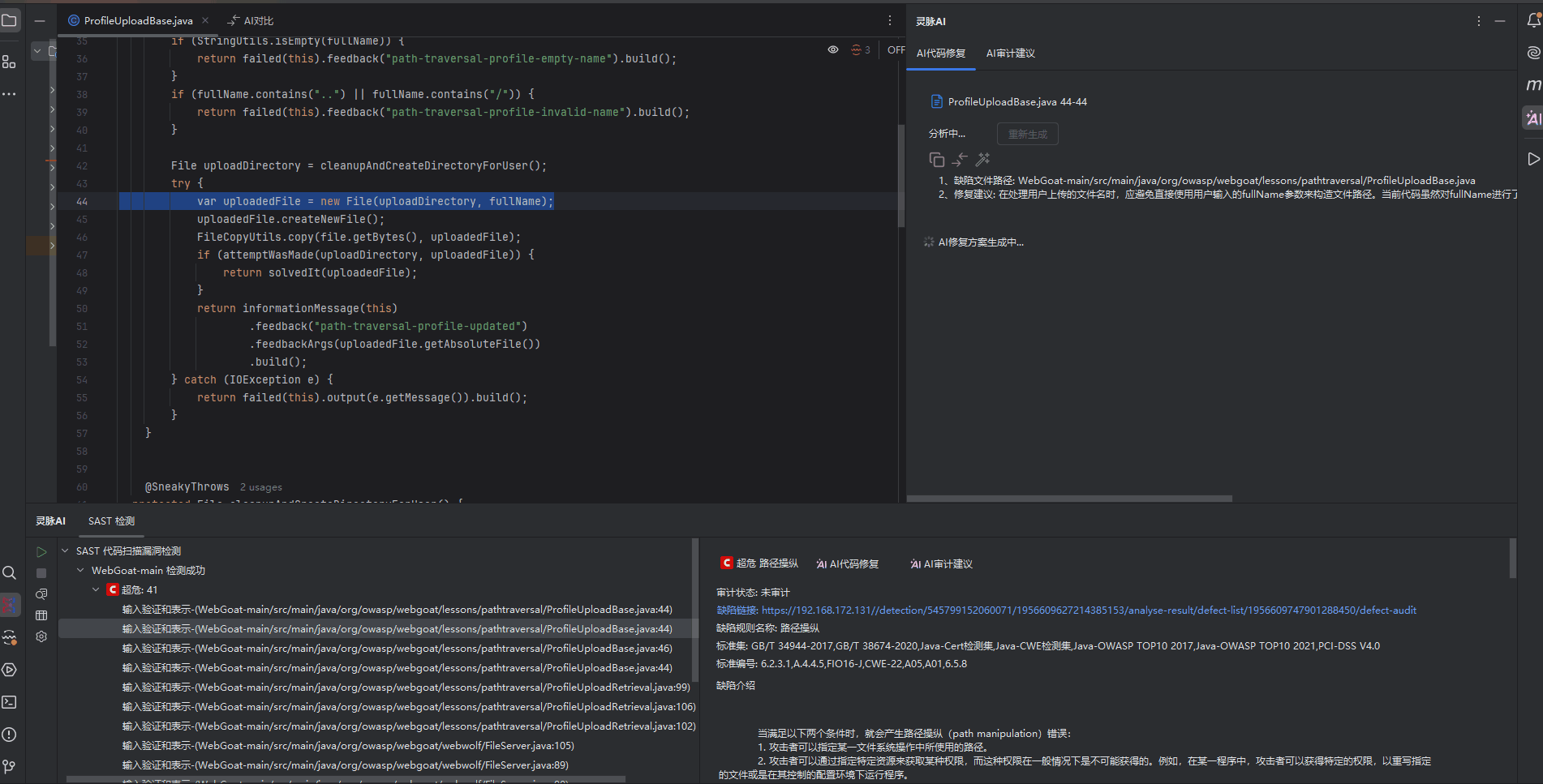
Task: Open the editor tabs options (vertical dots)
Action: (x=890, y=20)
